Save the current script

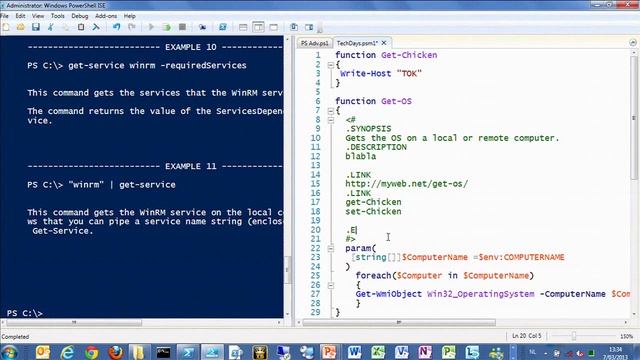click(36, 27)
